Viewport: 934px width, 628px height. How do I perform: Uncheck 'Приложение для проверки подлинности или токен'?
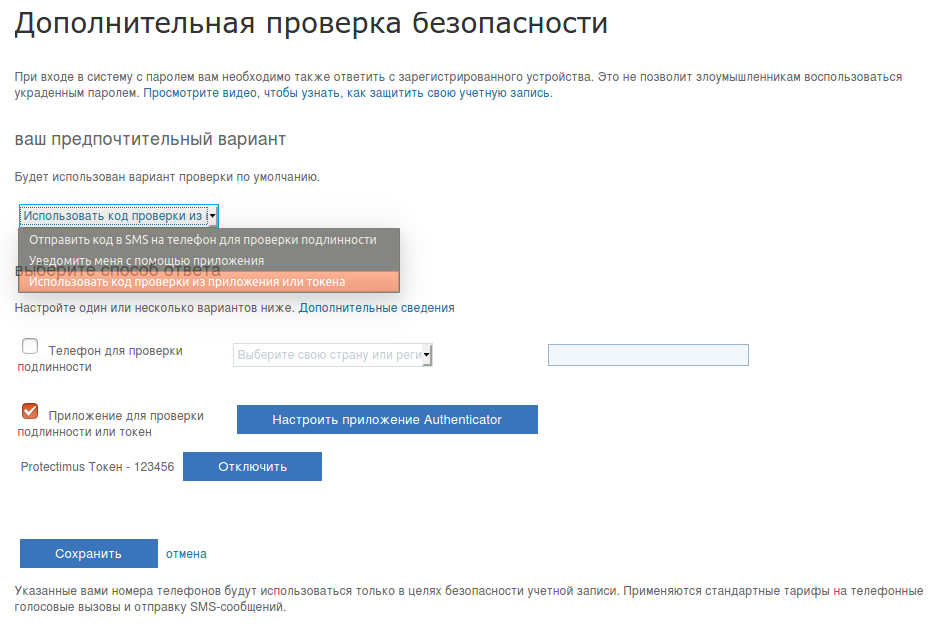30,411
